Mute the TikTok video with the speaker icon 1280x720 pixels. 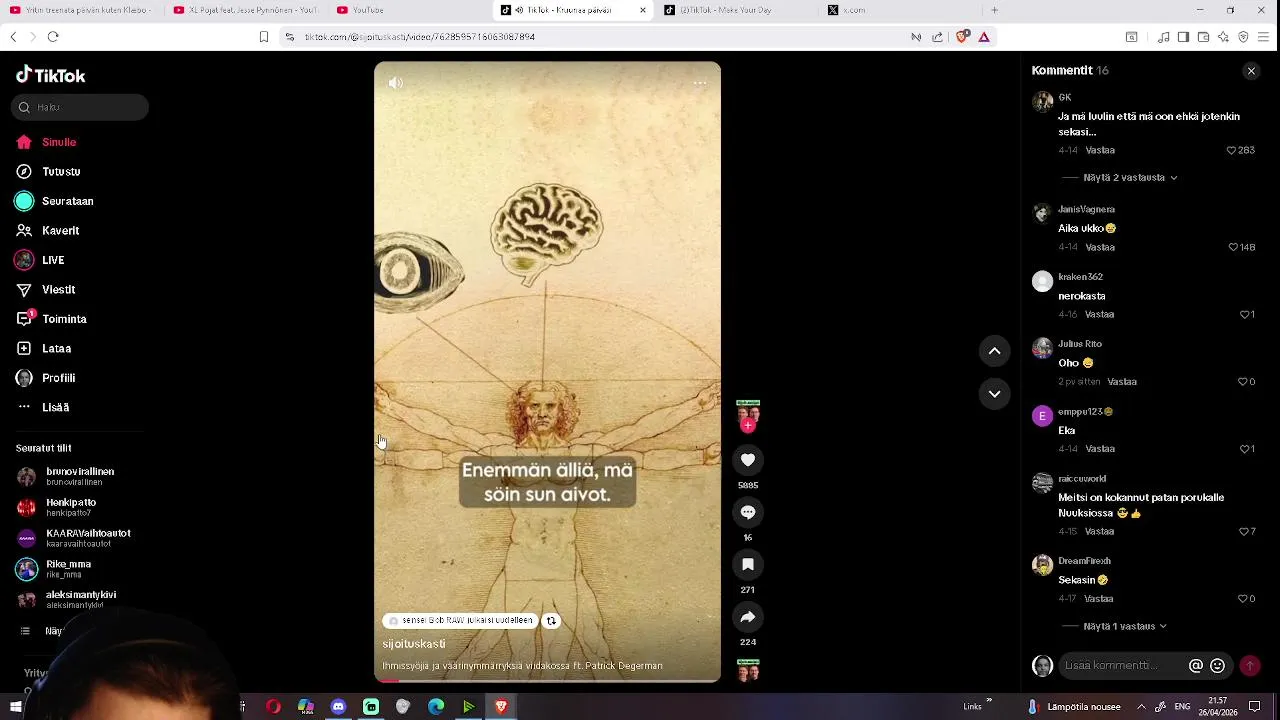pyautogui.click(x=396, y=83)
